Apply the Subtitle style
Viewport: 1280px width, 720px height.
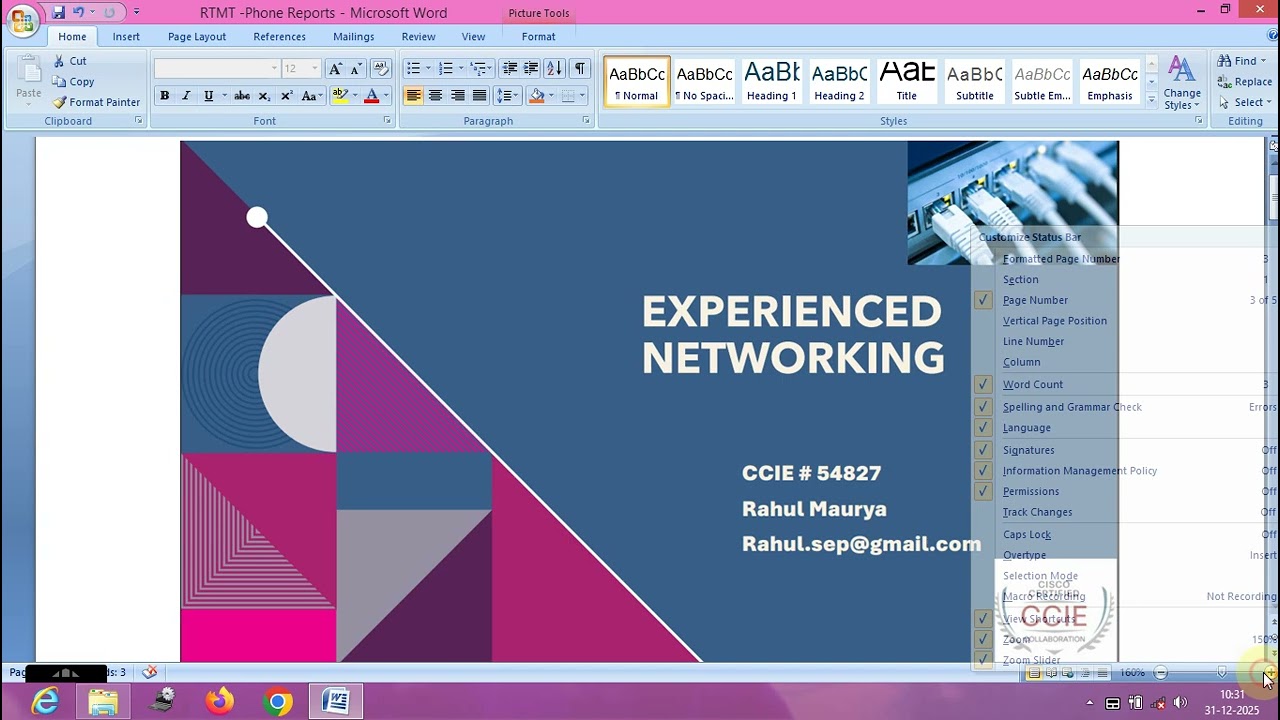coord(974,82)
